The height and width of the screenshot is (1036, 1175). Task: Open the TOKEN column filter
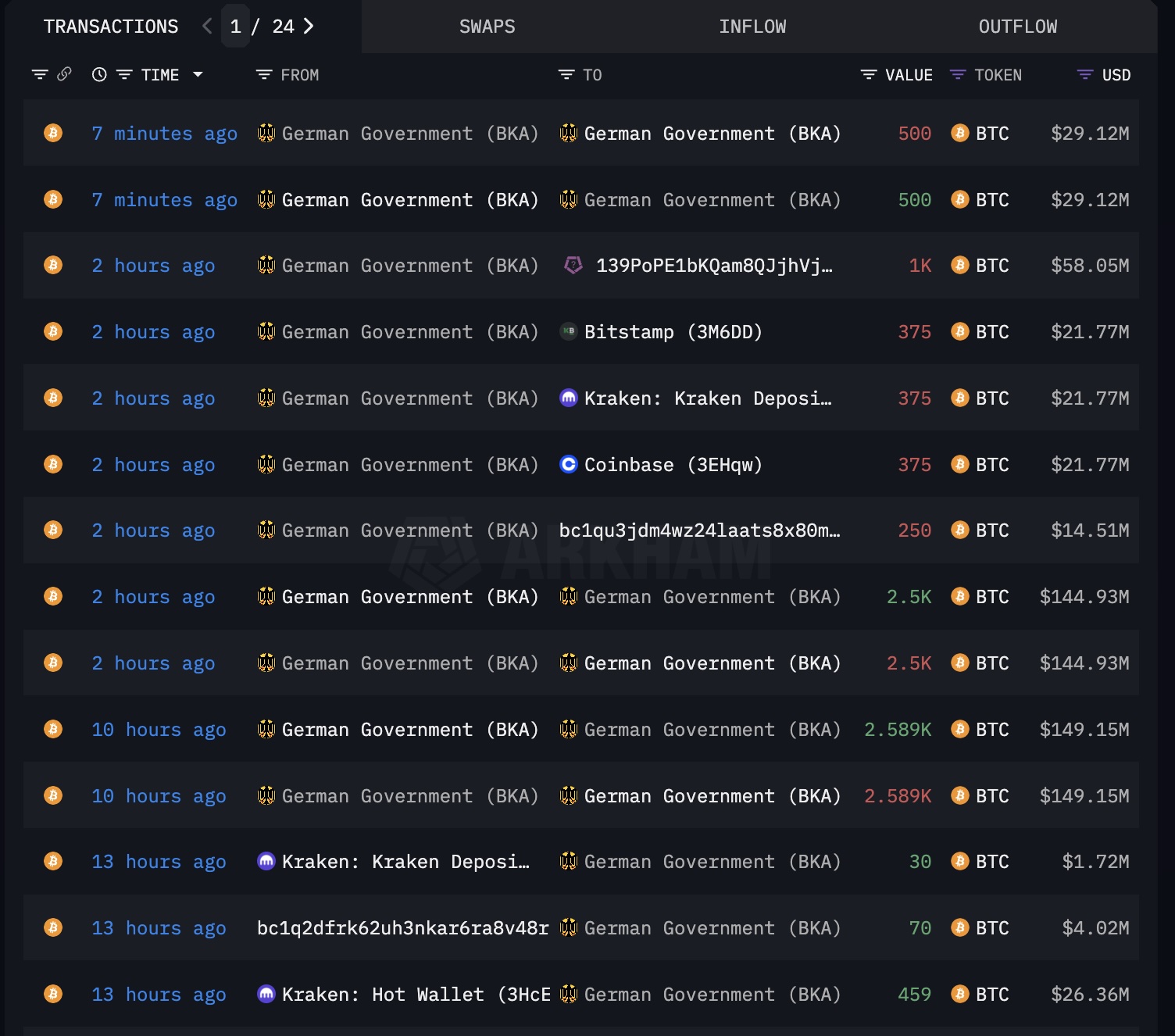click(958, 74)
